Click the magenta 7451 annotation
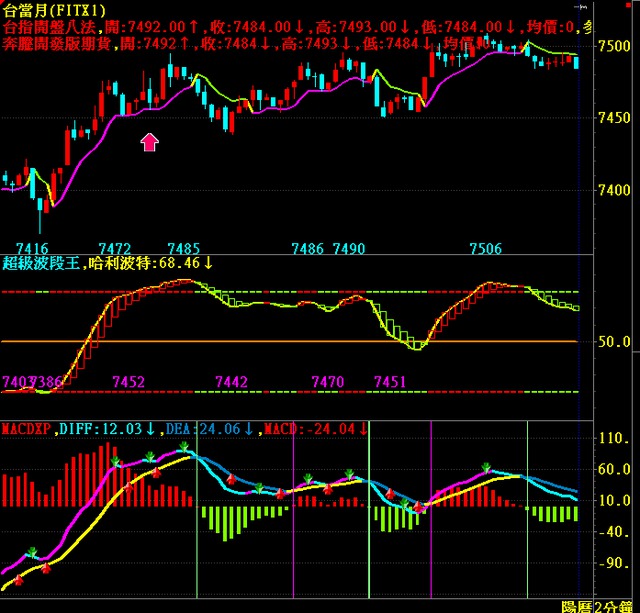Image resolution: width=640 pixels, height=613 pixels. (390, 382)
